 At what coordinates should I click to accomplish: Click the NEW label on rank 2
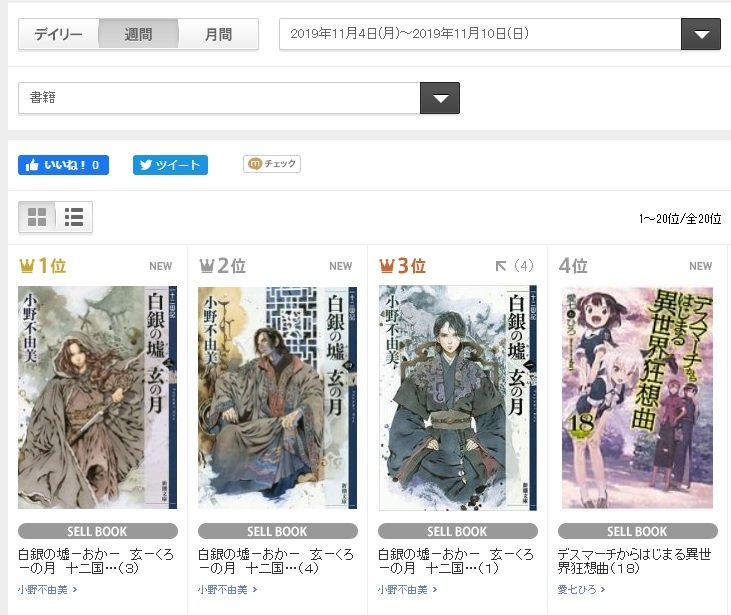341,266
